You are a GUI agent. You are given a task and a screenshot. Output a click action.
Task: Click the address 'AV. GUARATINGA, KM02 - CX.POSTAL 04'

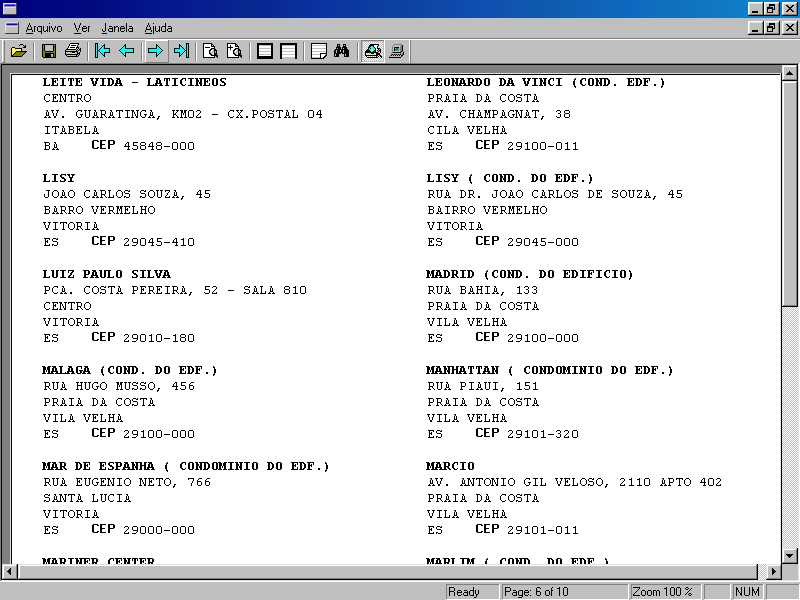tap(183, 114)
